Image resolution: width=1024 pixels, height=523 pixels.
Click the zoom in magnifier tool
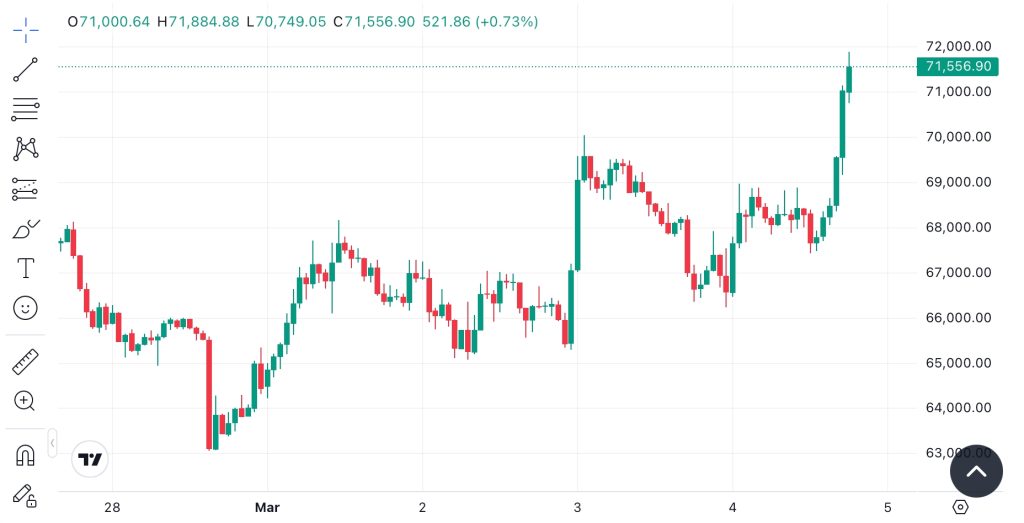click(x=25, y=401)
